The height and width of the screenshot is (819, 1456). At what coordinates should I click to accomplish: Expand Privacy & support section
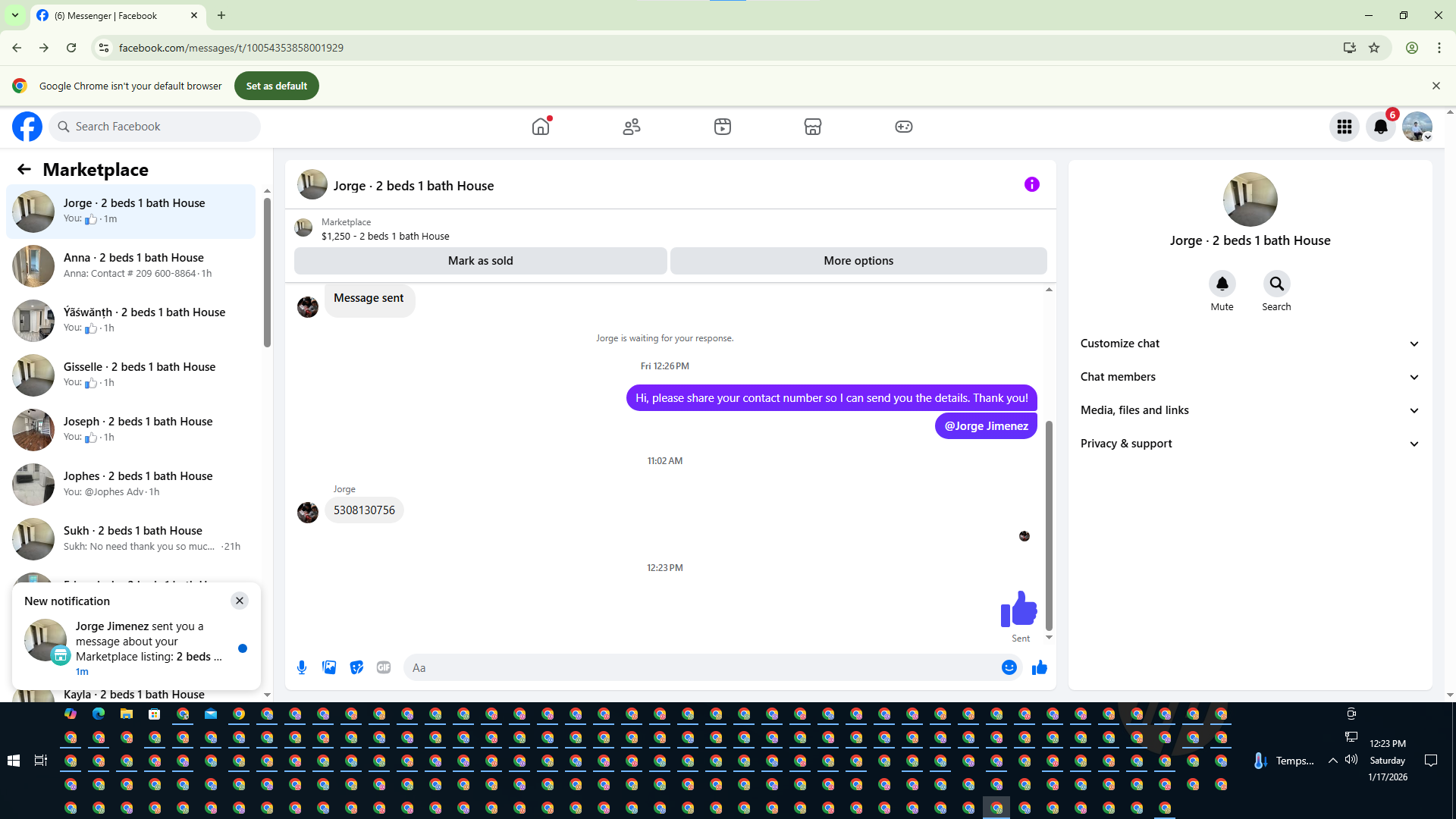tap(1250, 444)
